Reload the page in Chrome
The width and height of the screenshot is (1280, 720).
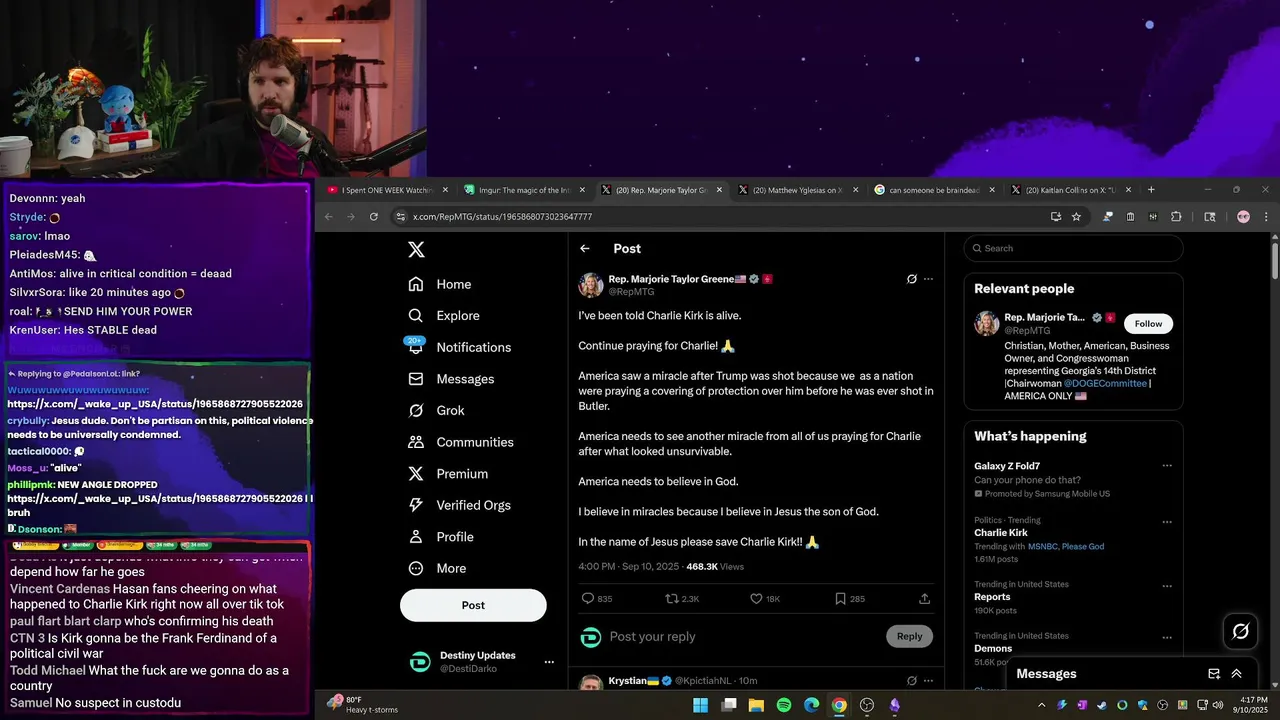[374, 217]
